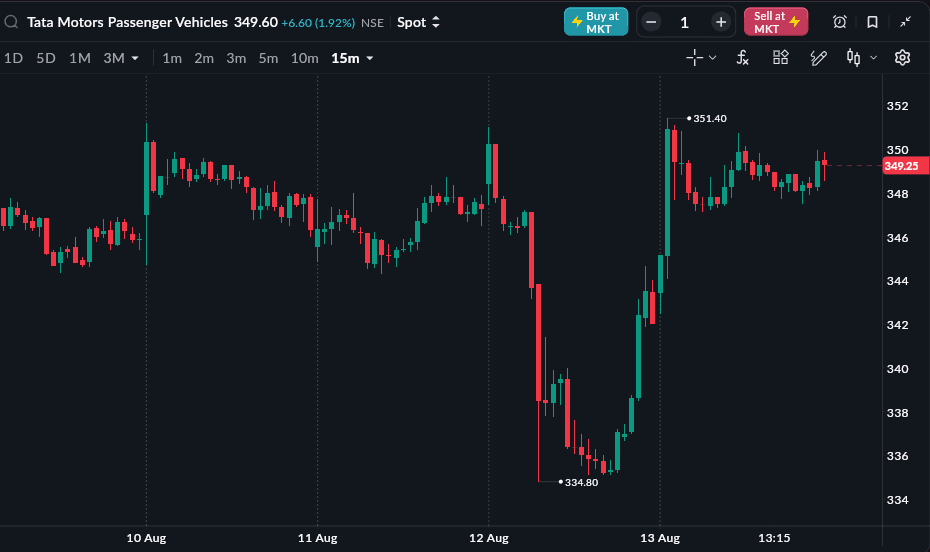Screen dimensions: 930x552
Task: Click the 348 price axis label
Action: click(x=897, y=194)
